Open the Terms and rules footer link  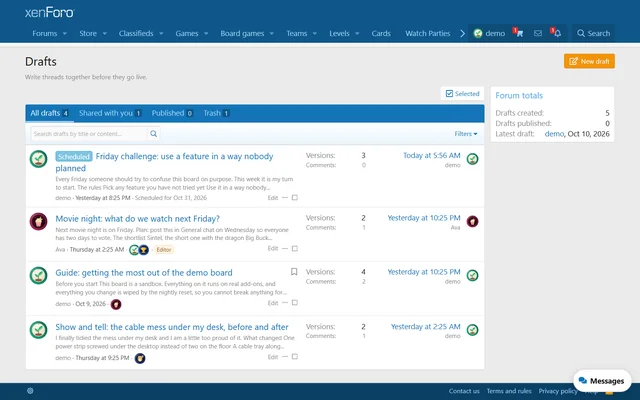509,391
